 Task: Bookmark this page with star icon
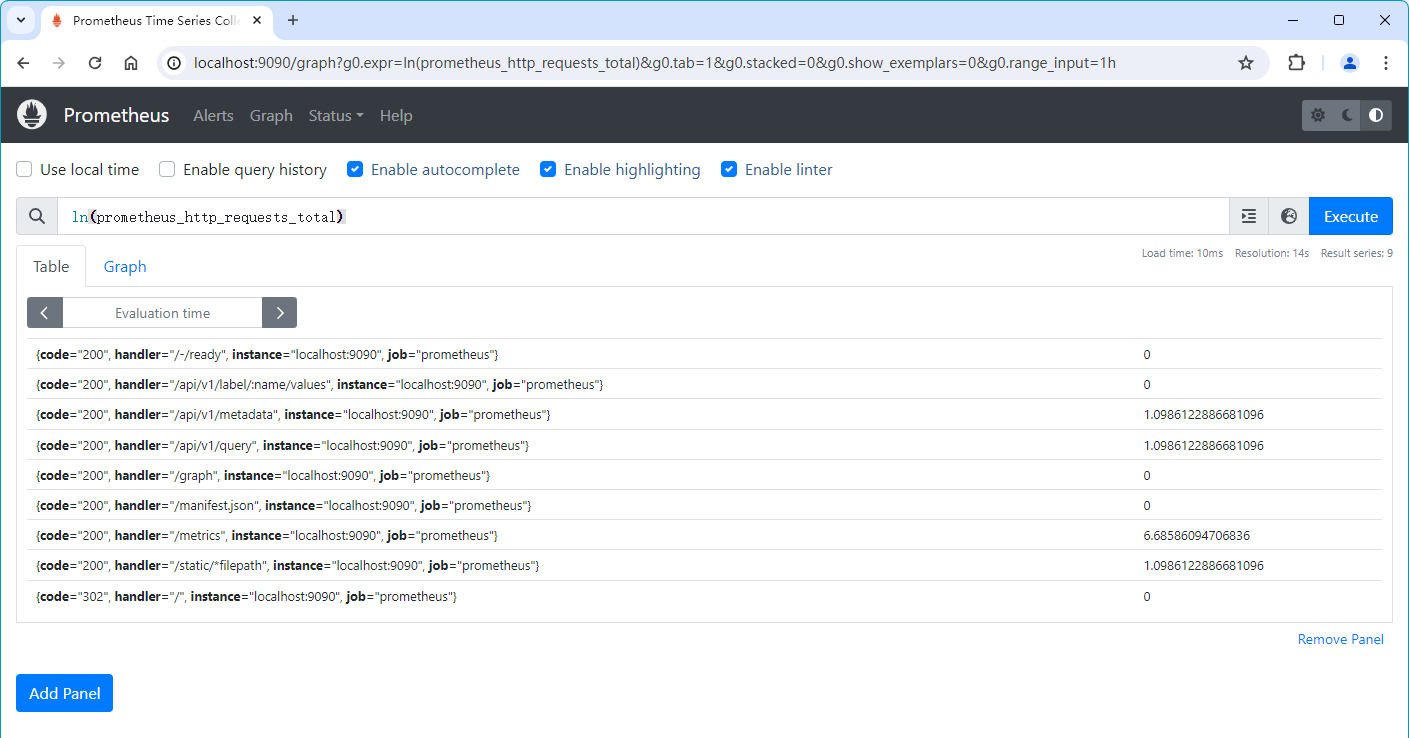[x=1246, y=63]
